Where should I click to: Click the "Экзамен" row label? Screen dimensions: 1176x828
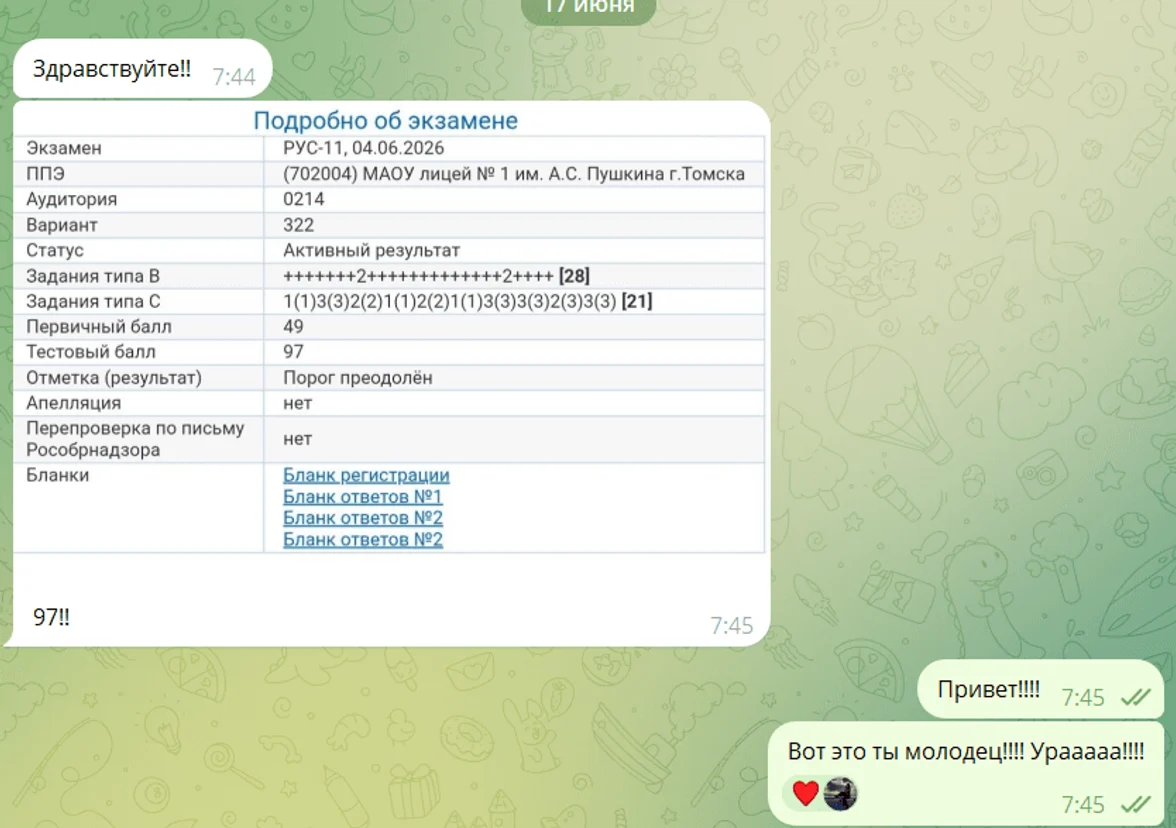tap(64, 148)
